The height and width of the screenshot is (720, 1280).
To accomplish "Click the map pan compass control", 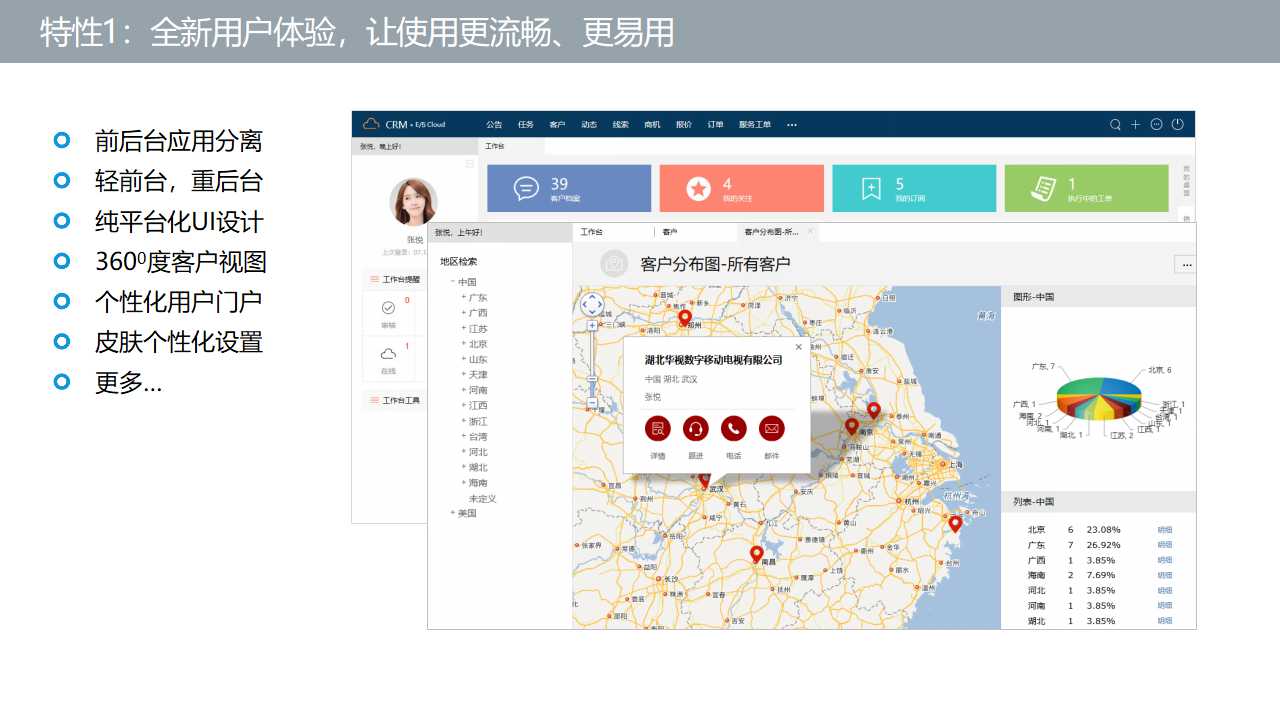I will click(x=592, y=304).
